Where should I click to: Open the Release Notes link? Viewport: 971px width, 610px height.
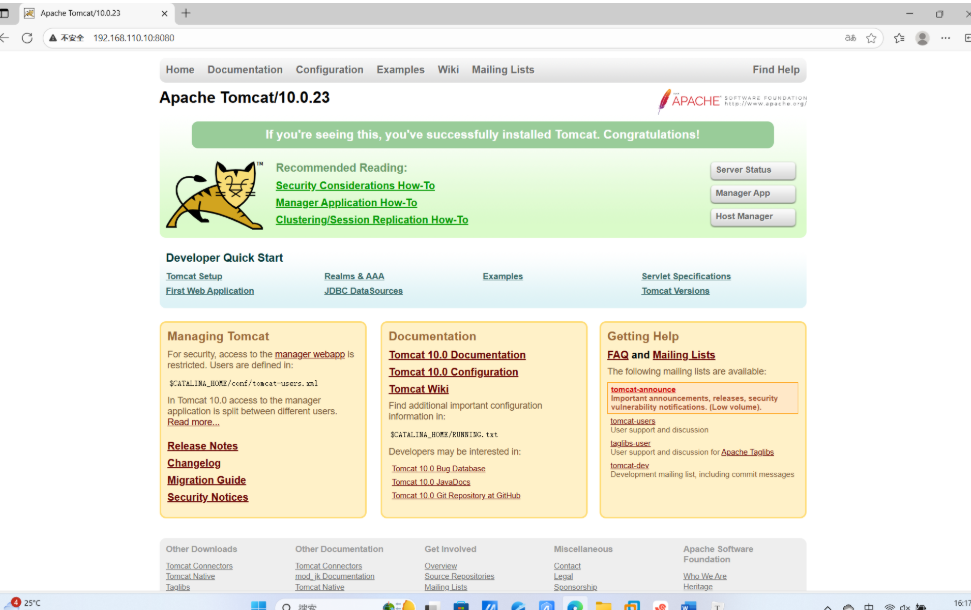pos(202,446)
